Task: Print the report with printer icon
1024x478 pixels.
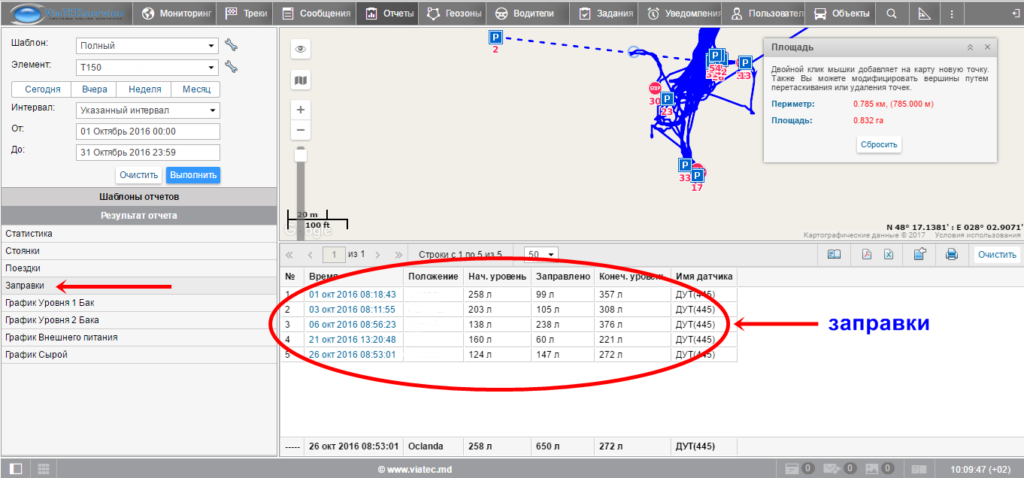Action: [952, 255]
